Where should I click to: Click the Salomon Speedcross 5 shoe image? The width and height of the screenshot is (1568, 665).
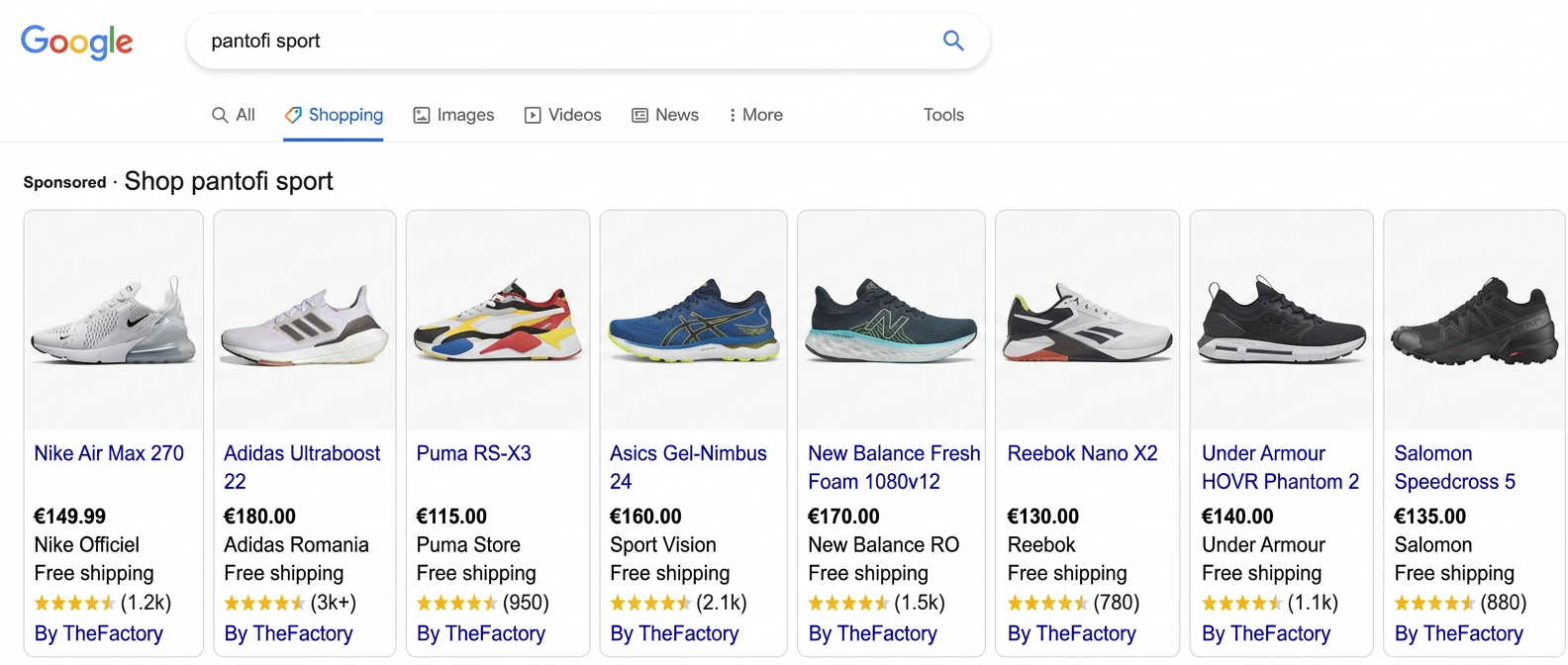[1474, 321]
